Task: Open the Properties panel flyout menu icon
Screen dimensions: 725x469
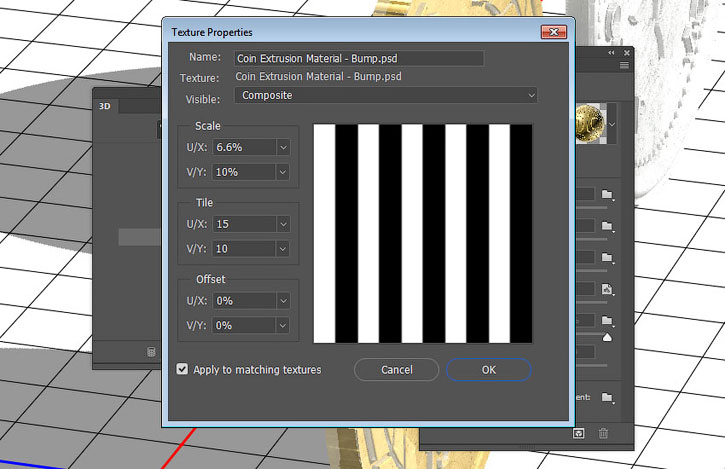Action: (624, 65)
